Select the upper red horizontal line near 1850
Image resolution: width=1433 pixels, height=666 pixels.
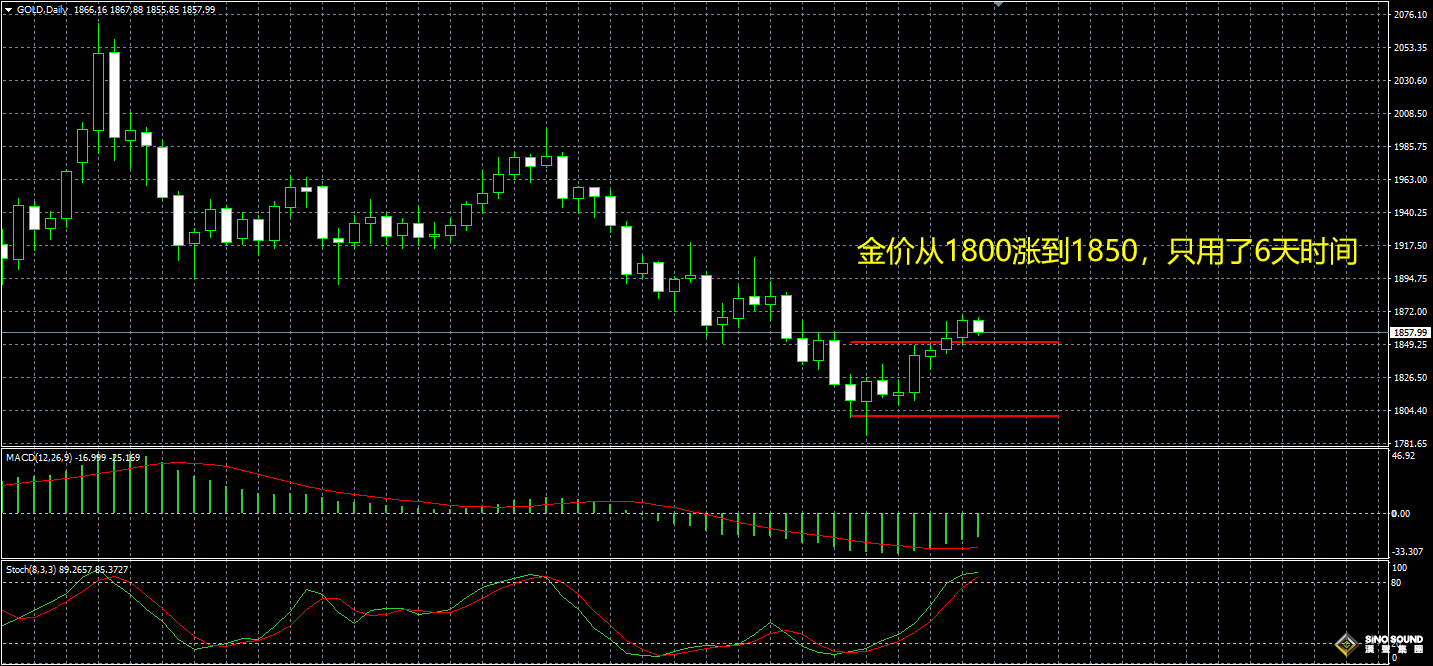tap(954, 342)
